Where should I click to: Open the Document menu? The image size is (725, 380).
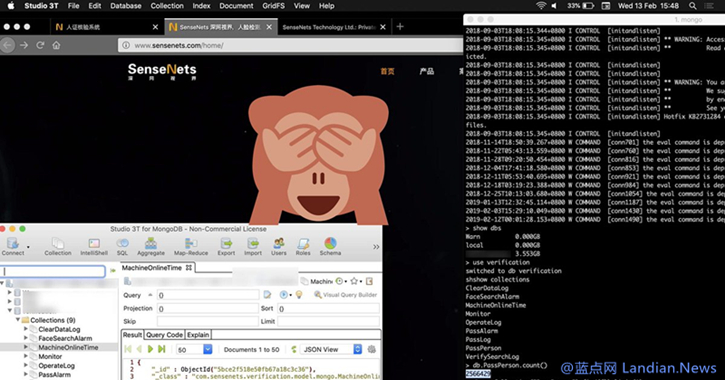pyautogui.click(x=236, y=6)
